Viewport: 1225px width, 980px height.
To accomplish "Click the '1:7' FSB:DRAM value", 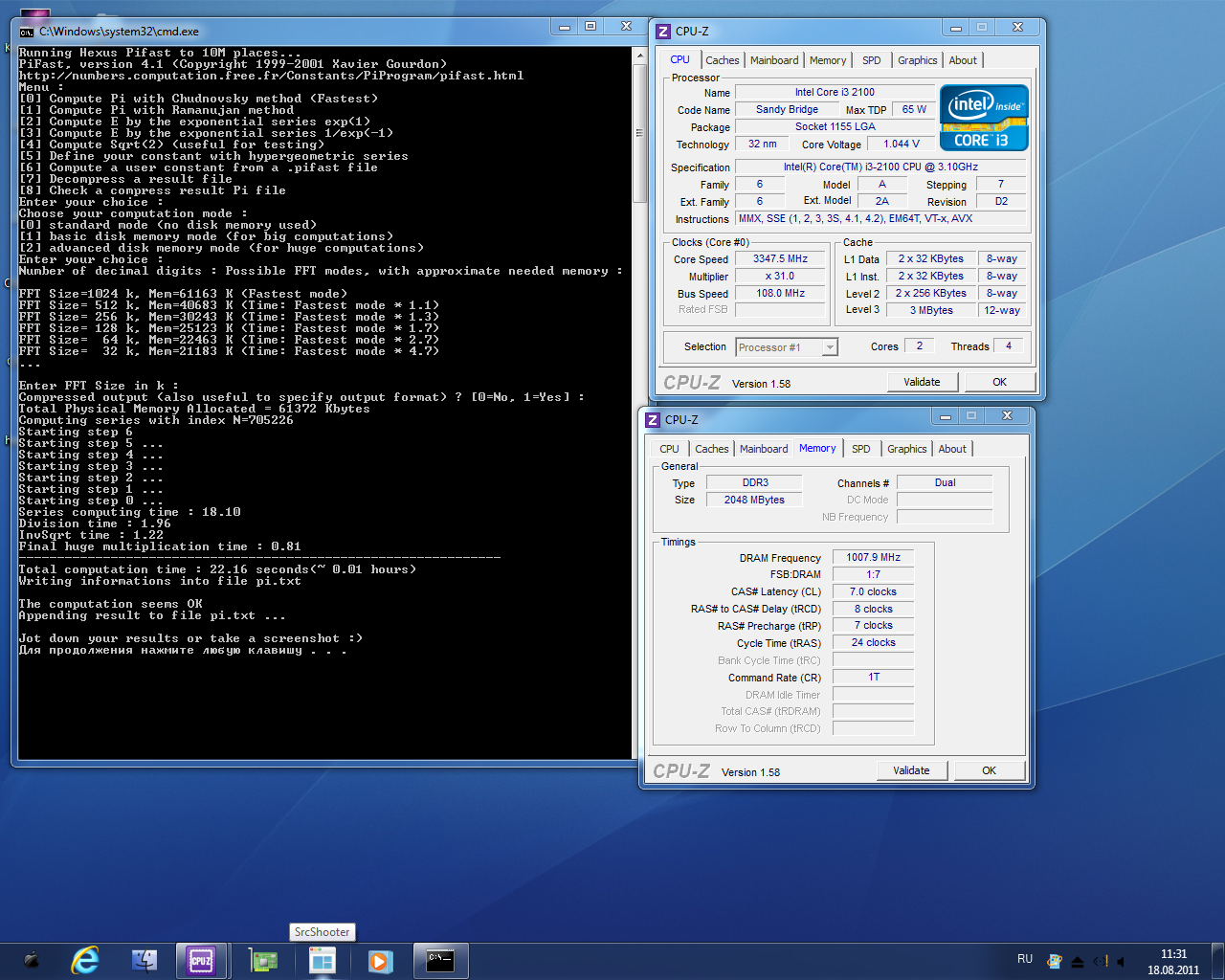I will pos(873,574).
